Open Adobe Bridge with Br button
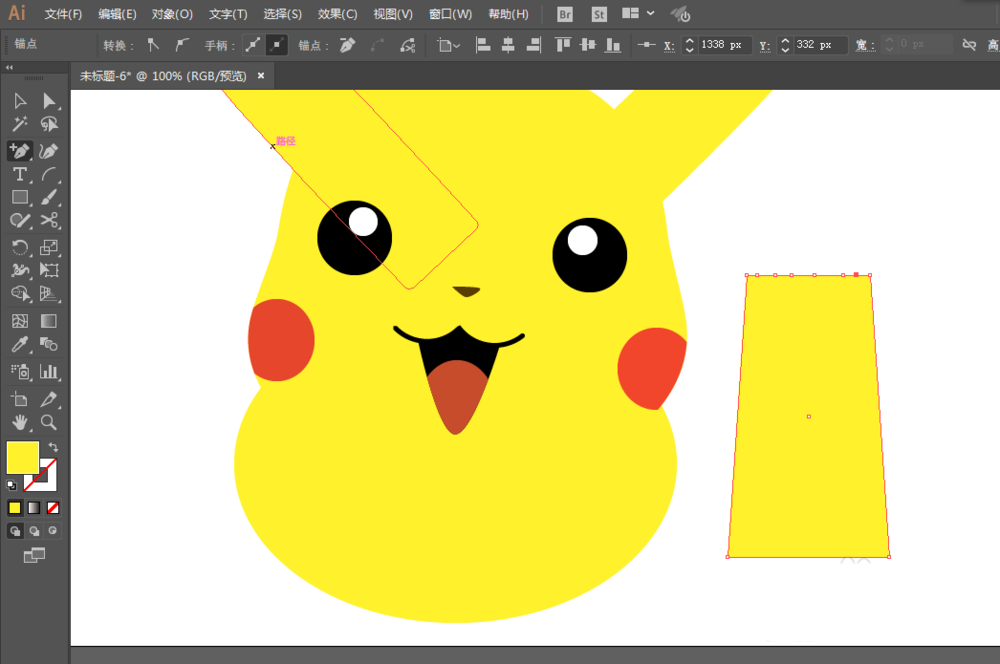 click(565, 14)
